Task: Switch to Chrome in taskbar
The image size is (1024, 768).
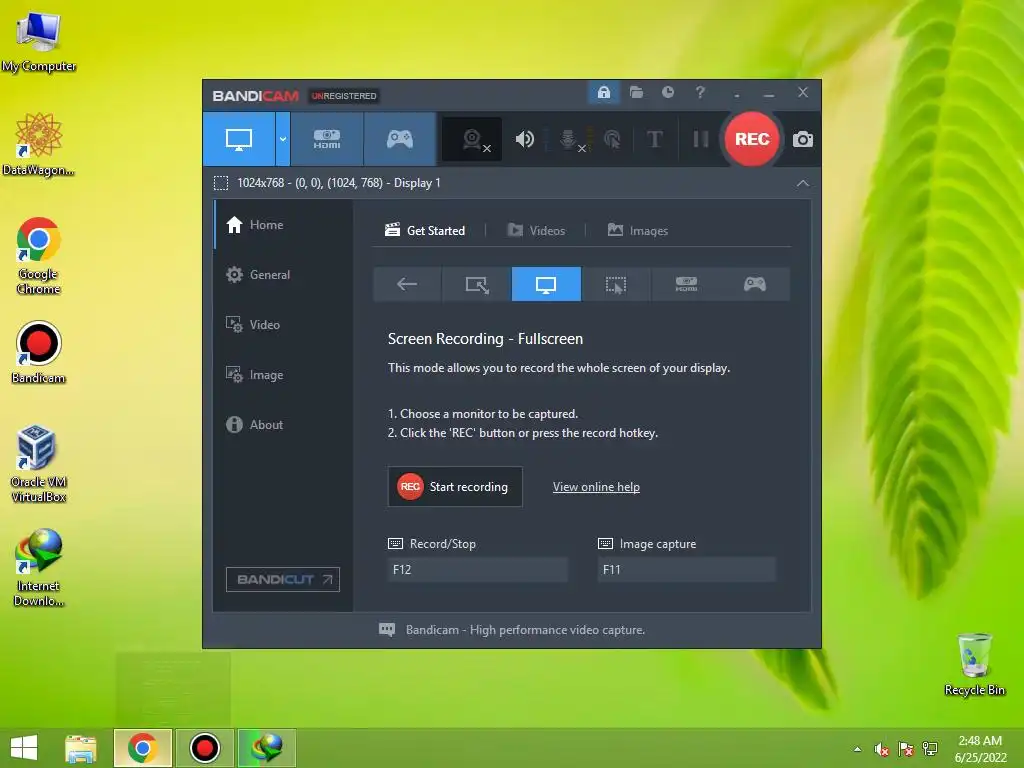Action: pos(143,748)
